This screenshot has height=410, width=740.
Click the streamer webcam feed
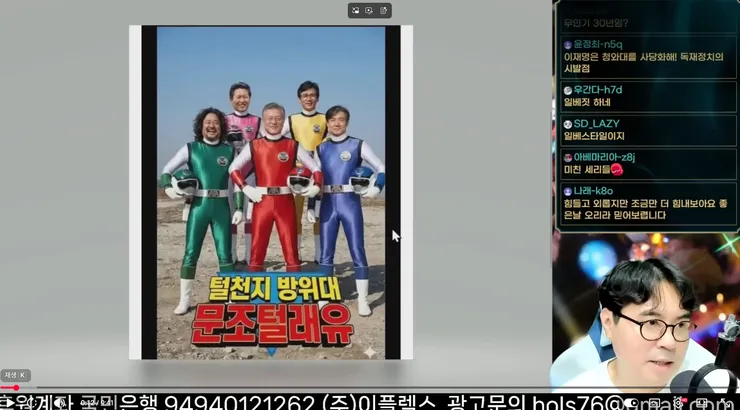point(646,312)
